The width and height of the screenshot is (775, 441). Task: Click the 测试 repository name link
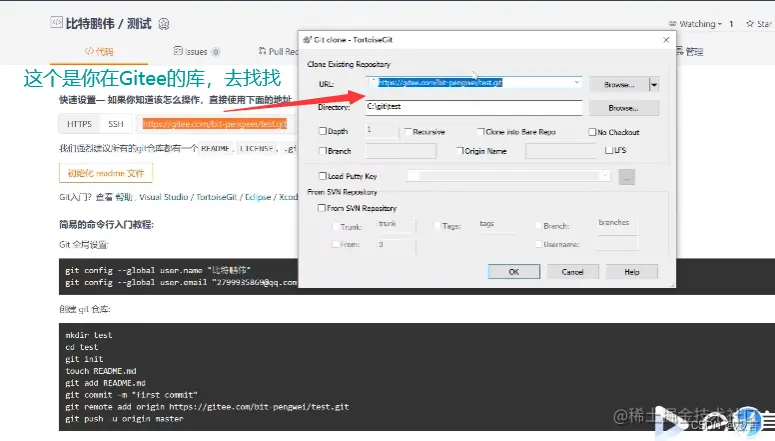(x=139, y=23)
